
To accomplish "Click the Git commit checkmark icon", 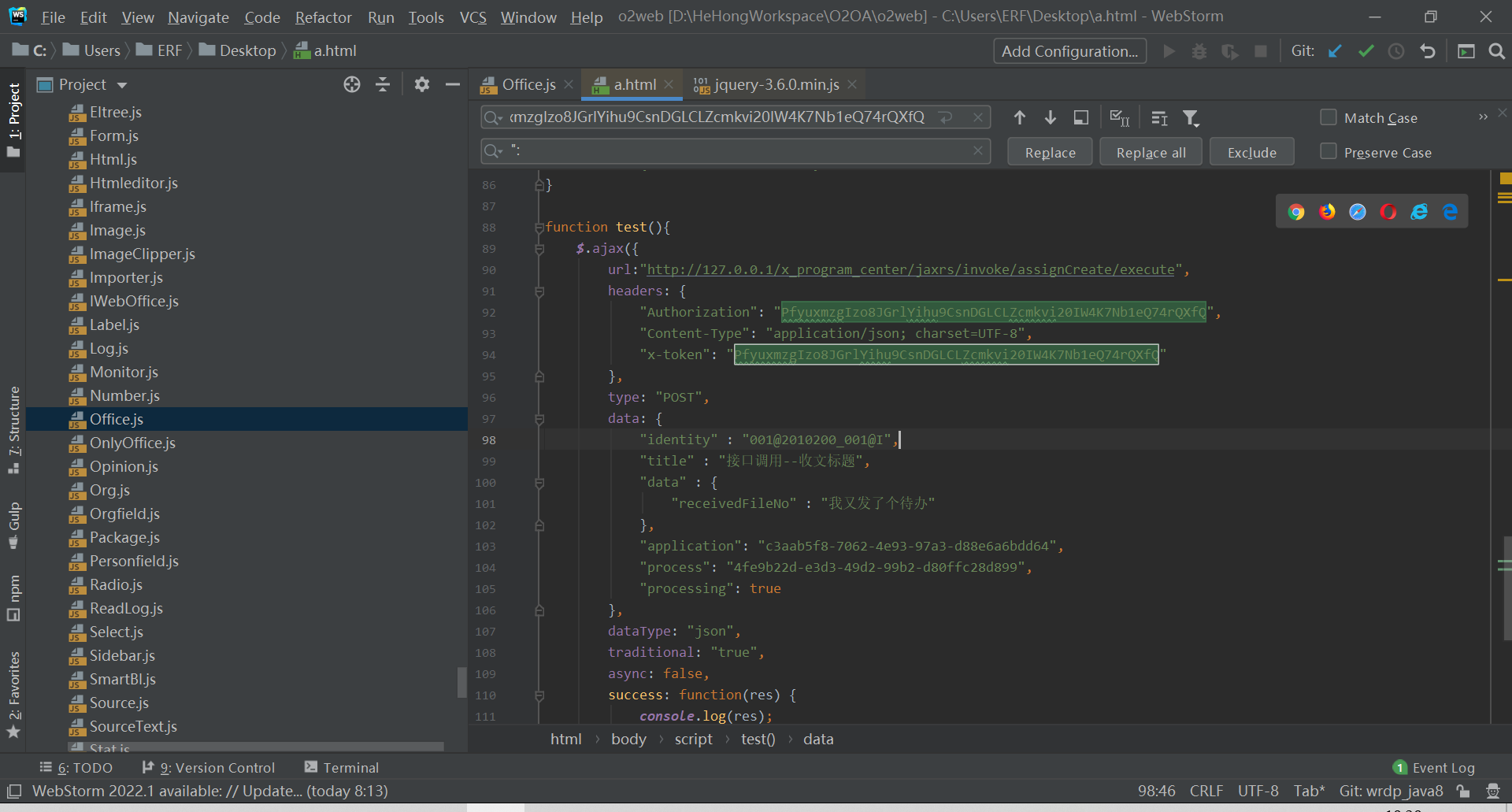I will point(1366,51).
